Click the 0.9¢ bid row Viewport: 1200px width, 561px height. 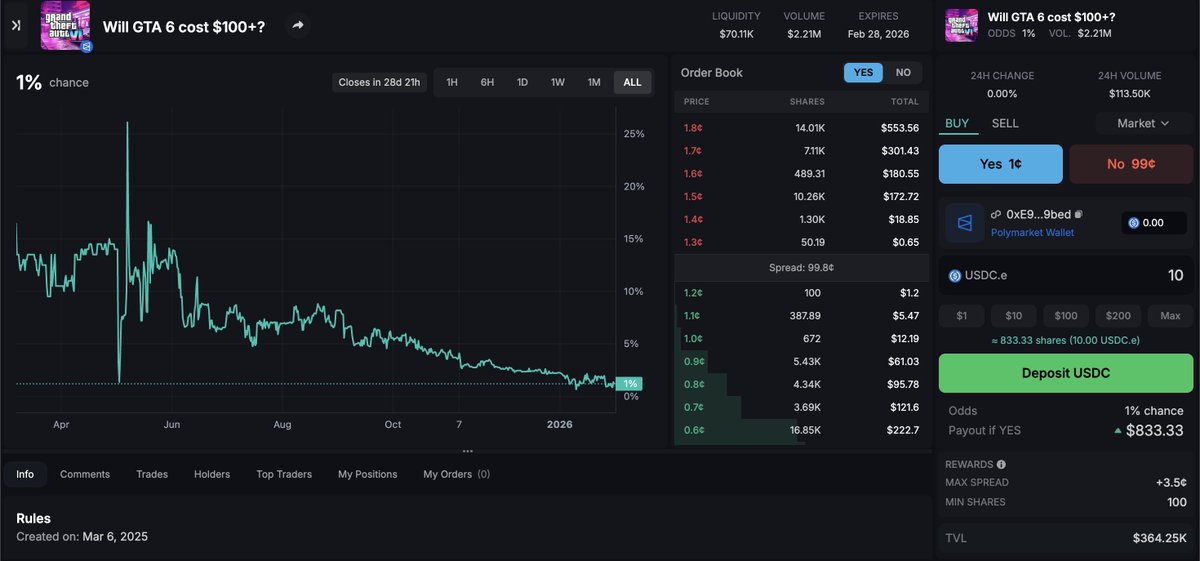point(801,361)
